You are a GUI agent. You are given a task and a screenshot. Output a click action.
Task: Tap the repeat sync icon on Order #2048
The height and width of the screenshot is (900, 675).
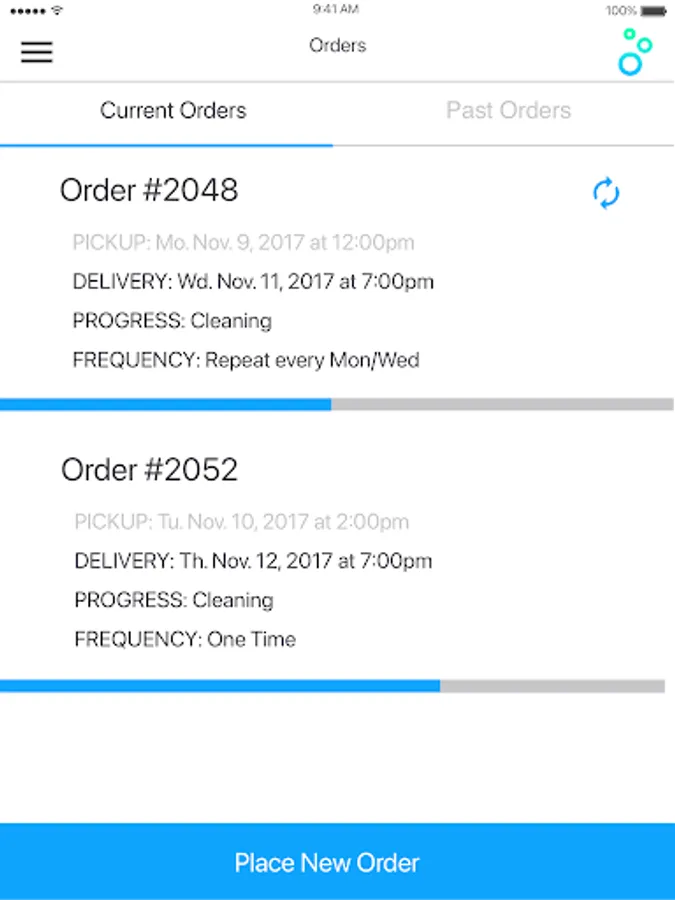tap(606, 193)
